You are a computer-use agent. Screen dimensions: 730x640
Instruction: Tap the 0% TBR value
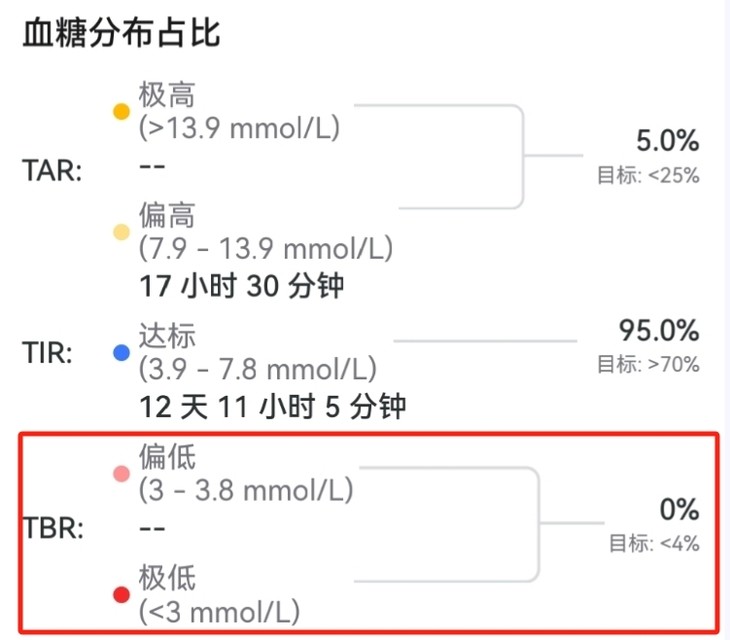click(679, 510)
